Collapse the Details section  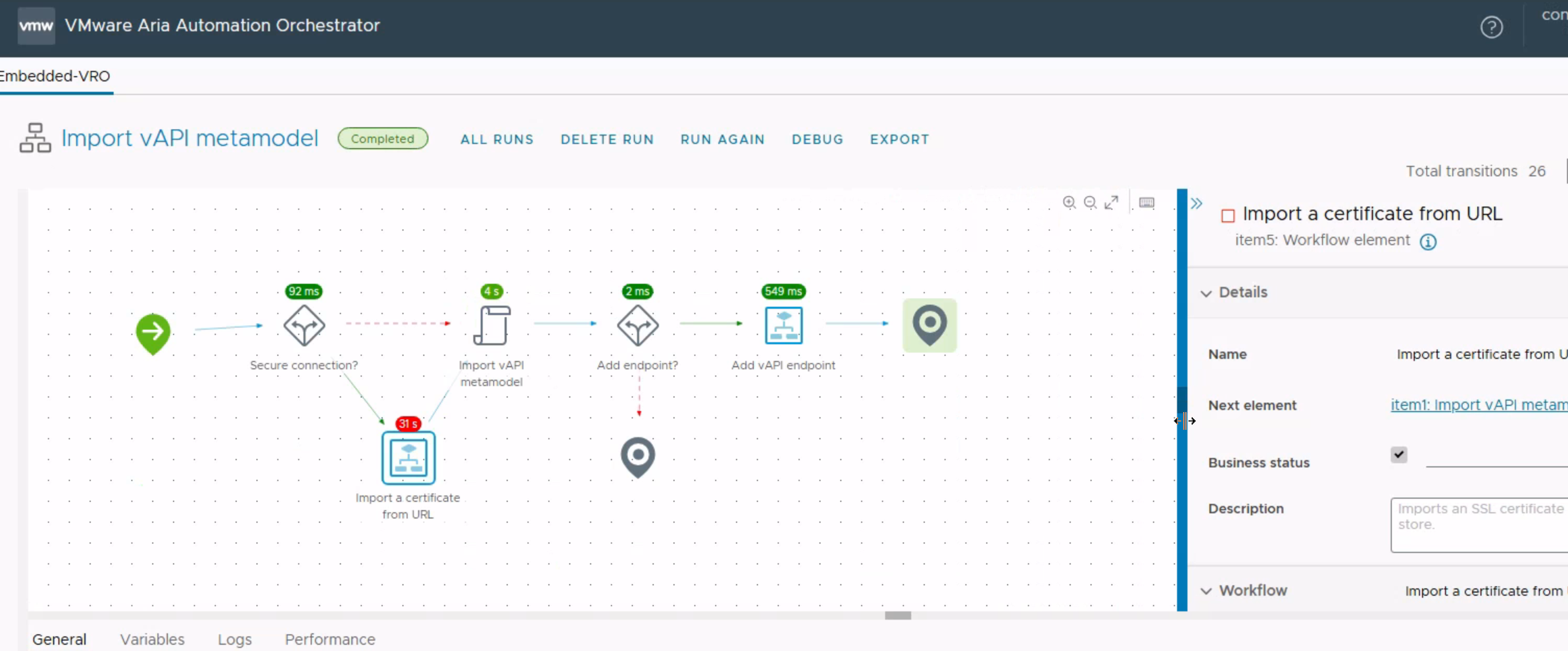click(x=1205, y=294)
